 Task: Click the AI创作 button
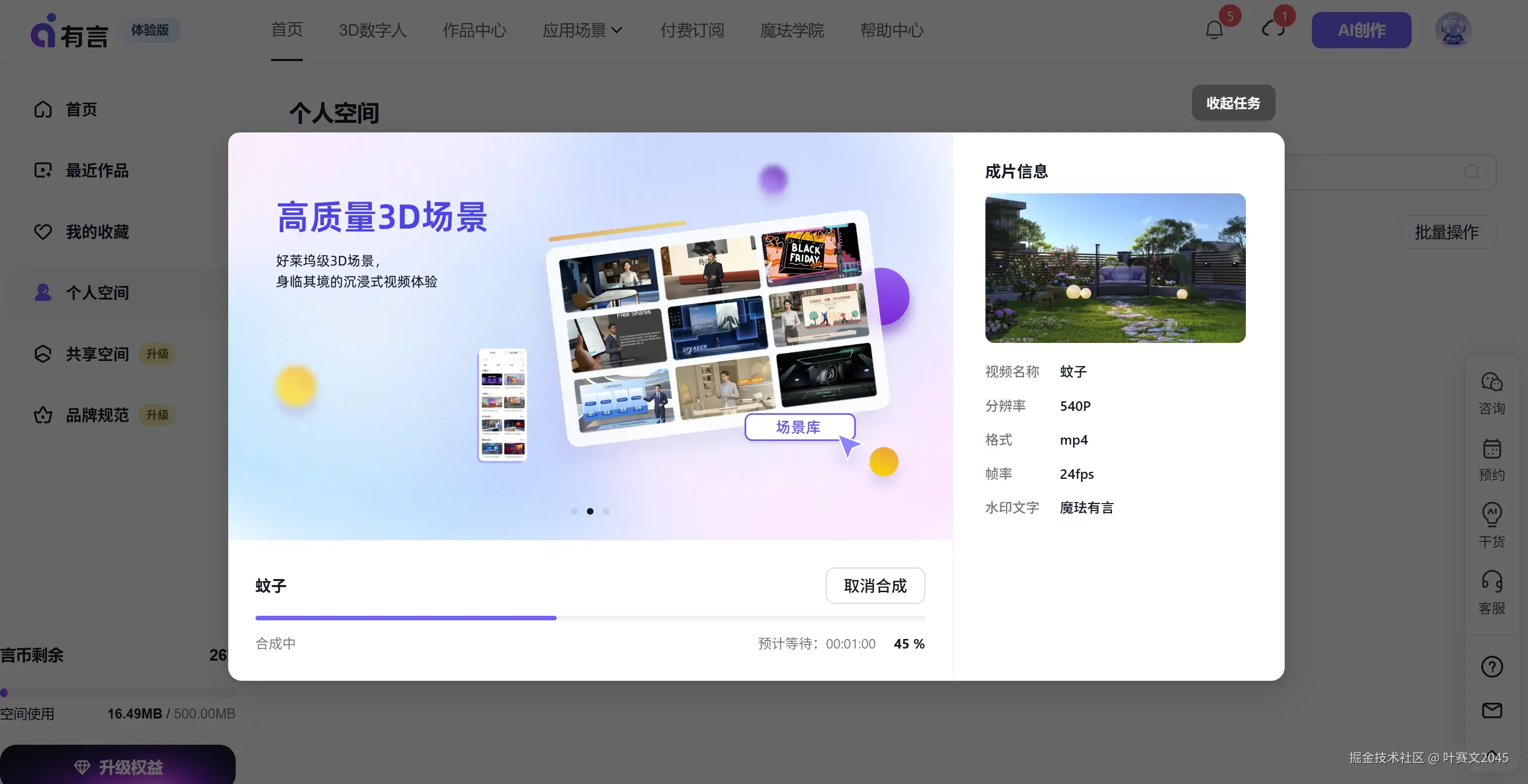coord(1361,30)
